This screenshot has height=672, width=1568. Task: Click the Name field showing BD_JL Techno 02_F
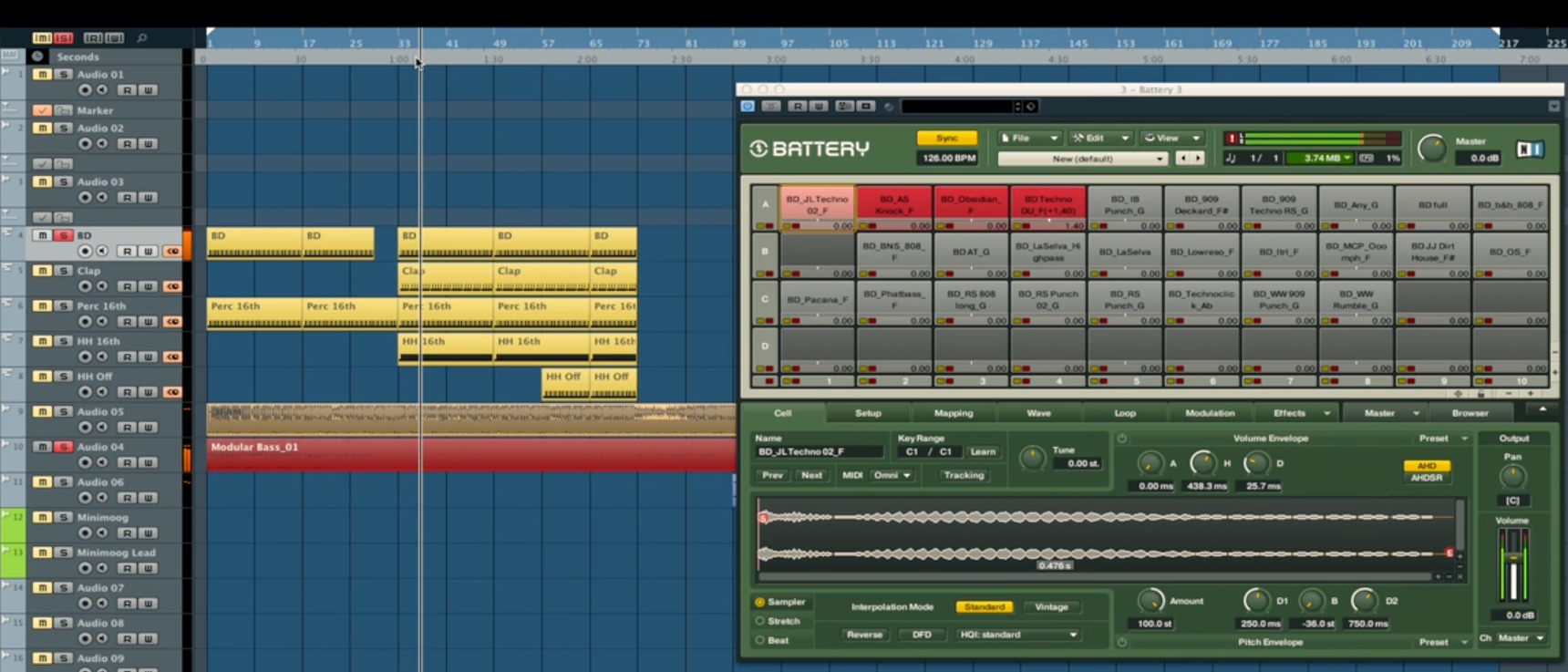pyautogui.click(x=819, y=451)
